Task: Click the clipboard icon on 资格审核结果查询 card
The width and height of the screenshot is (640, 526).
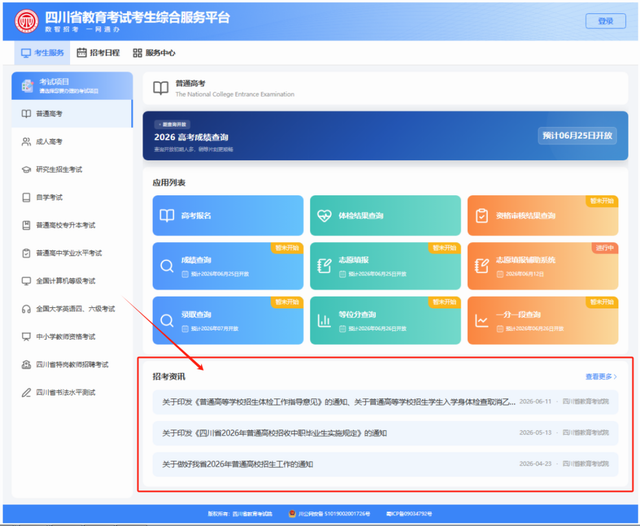Action: click(482, 215)
